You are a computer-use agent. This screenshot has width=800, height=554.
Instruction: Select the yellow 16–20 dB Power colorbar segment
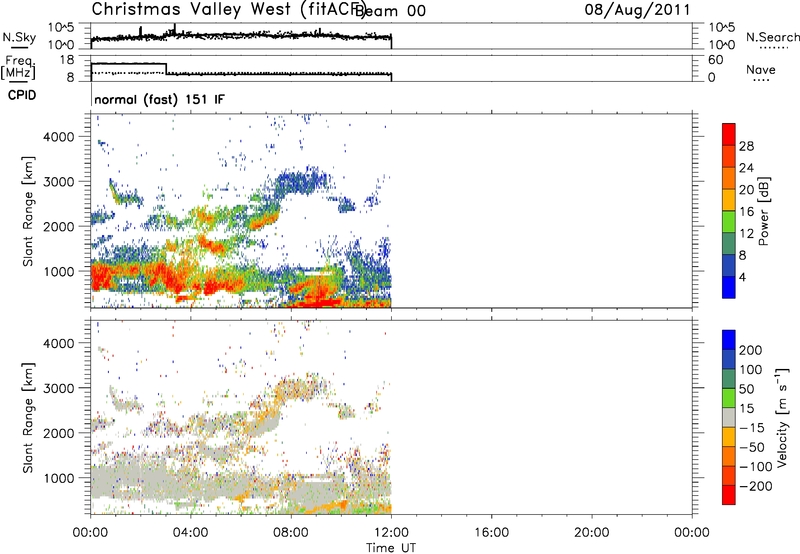click(729, 199)
